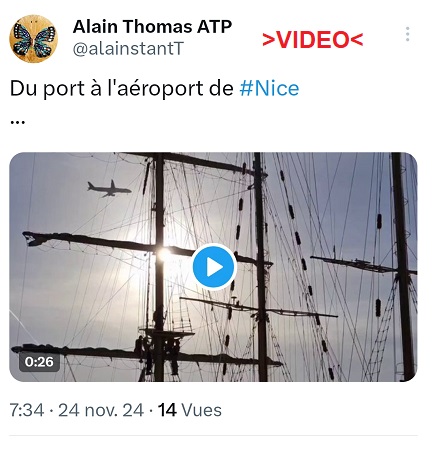Click the blue play button on video
This screenshot has width=432, height=454.
coord(214,267)
